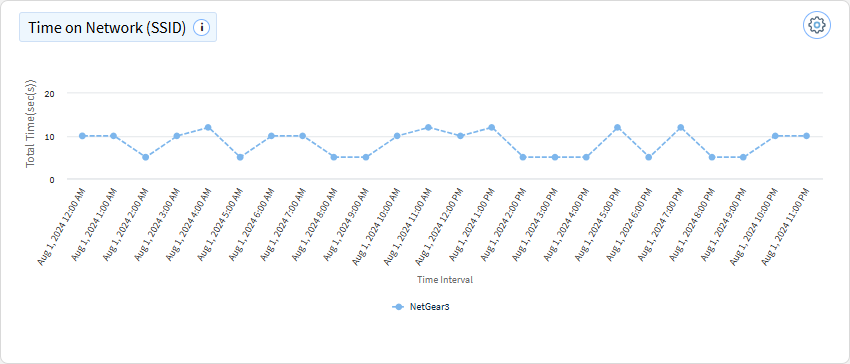The width and height of the screenshot is (850, 364).
Task: Click the info icon beside Time on Network
Action: (202, 27)
